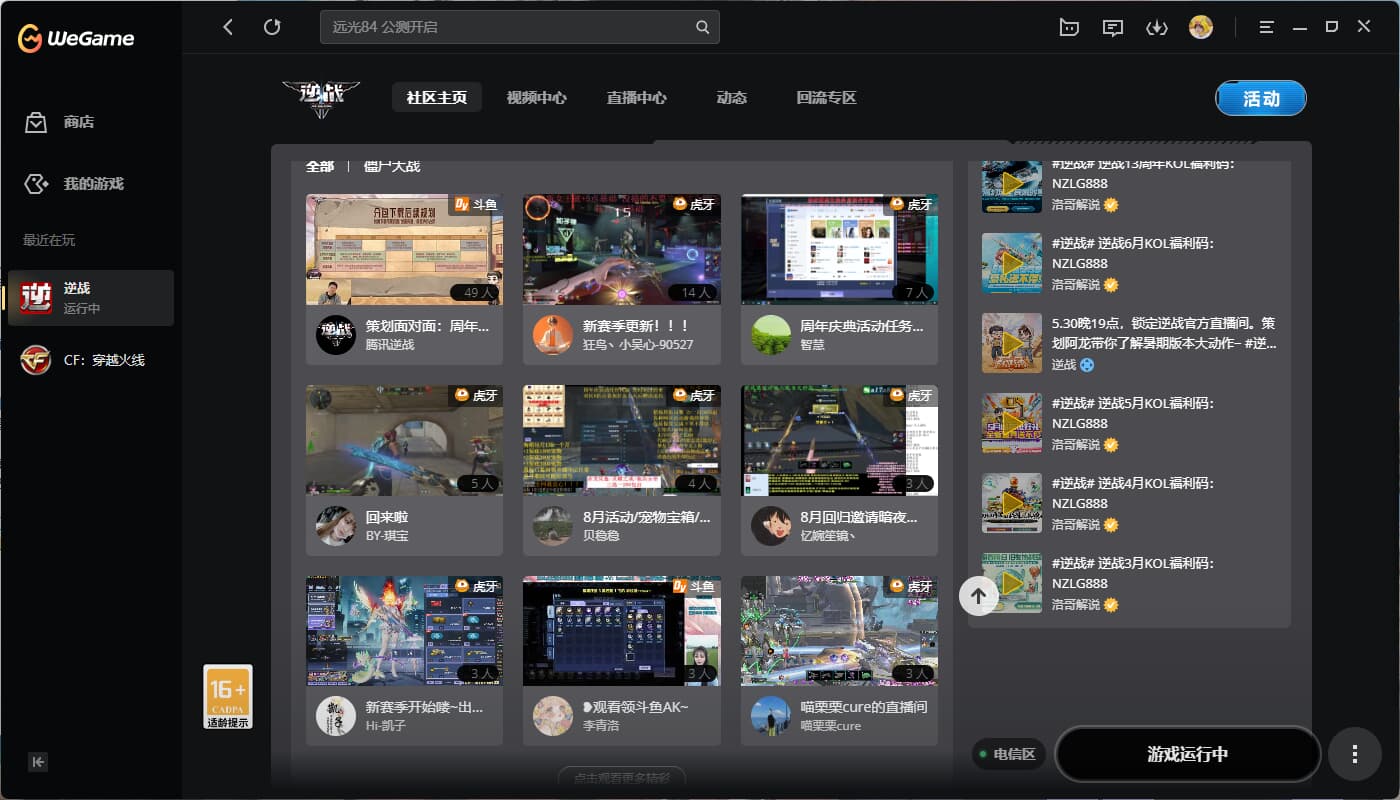The image size is (1400, 800).
Task: Focus the 远光84 公测开启 search field
Action: (520, 27)
